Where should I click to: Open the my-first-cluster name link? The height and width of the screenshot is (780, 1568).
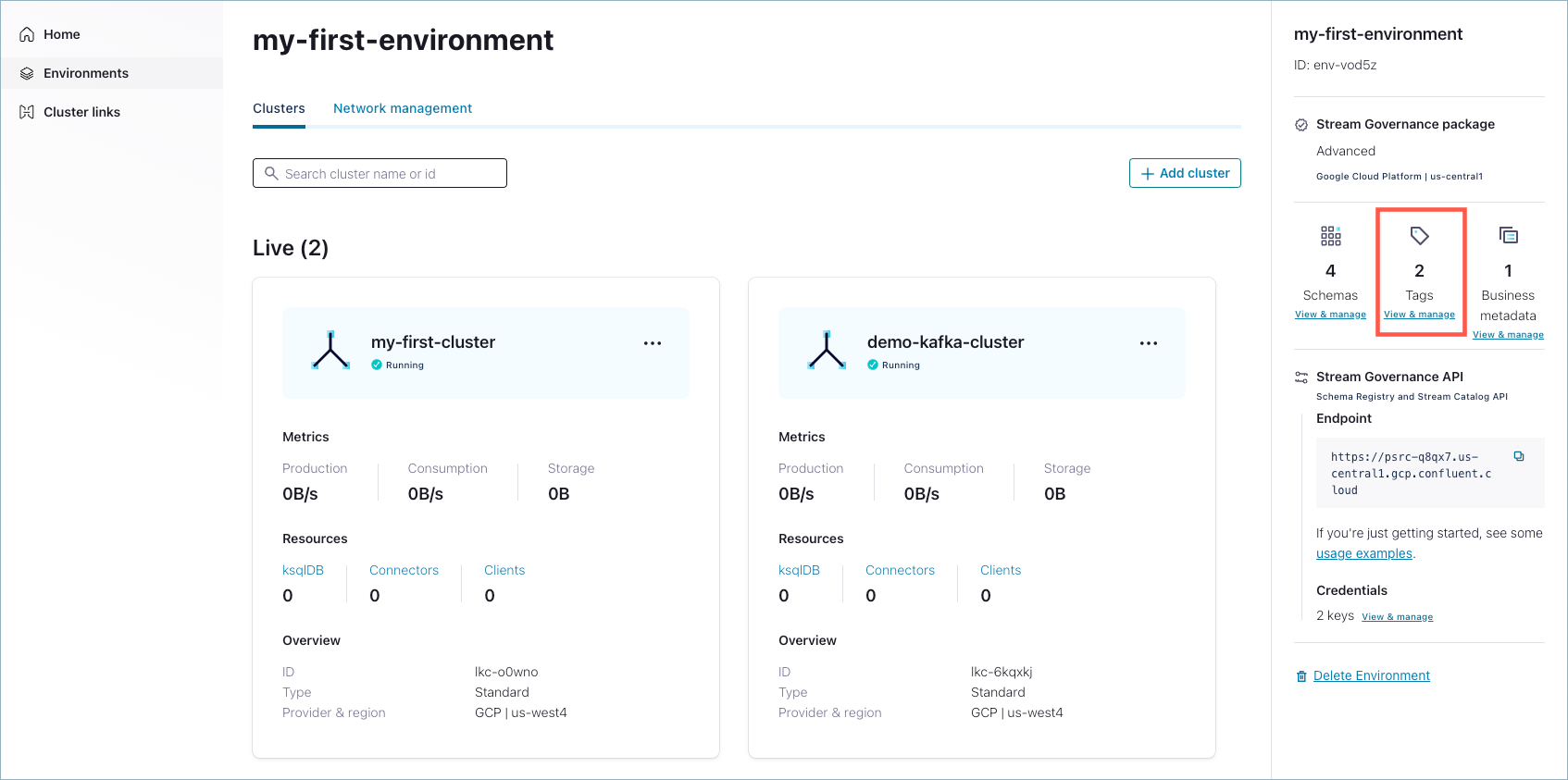click(433, 342)
